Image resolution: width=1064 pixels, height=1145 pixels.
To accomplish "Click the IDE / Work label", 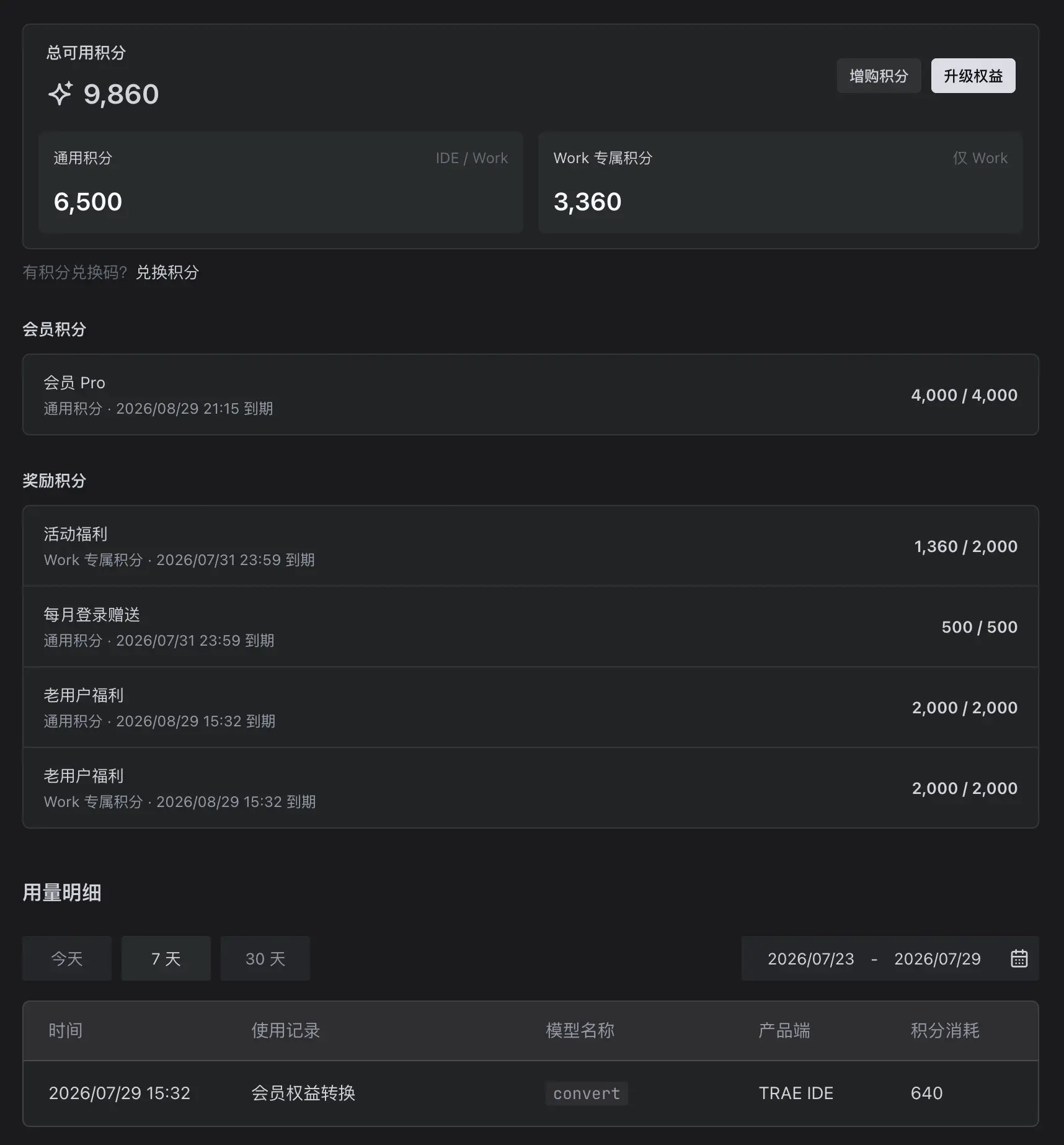I will pos(472,158).
